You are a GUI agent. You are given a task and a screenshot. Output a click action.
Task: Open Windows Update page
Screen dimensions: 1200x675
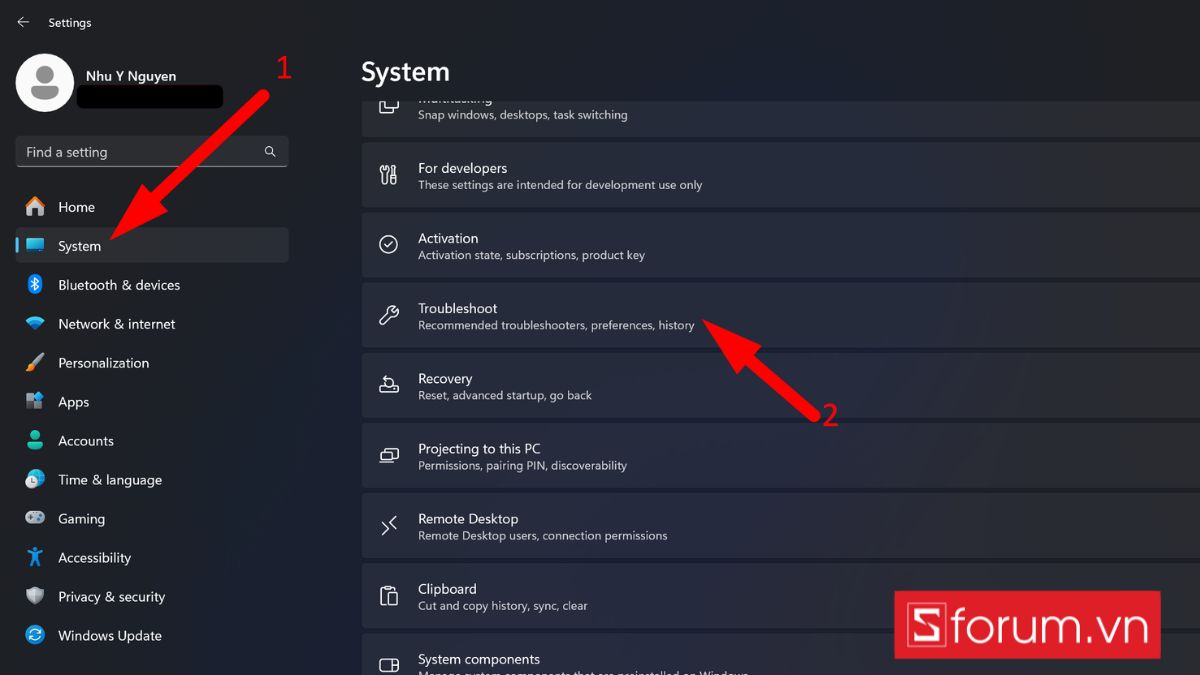tap(152, 636)
